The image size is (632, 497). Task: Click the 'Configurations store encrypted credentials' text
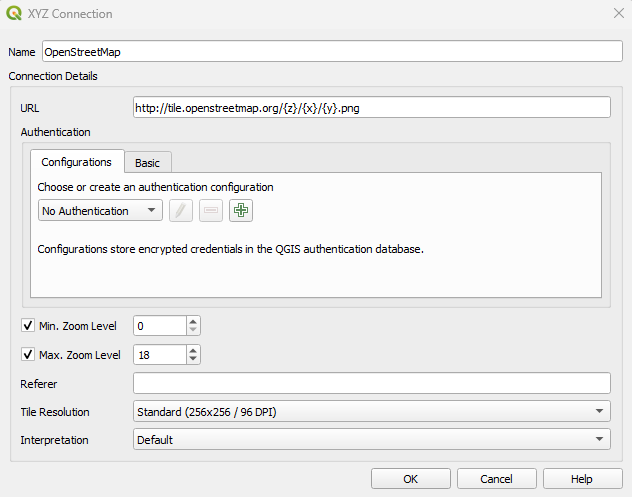(x=231, y=249)
